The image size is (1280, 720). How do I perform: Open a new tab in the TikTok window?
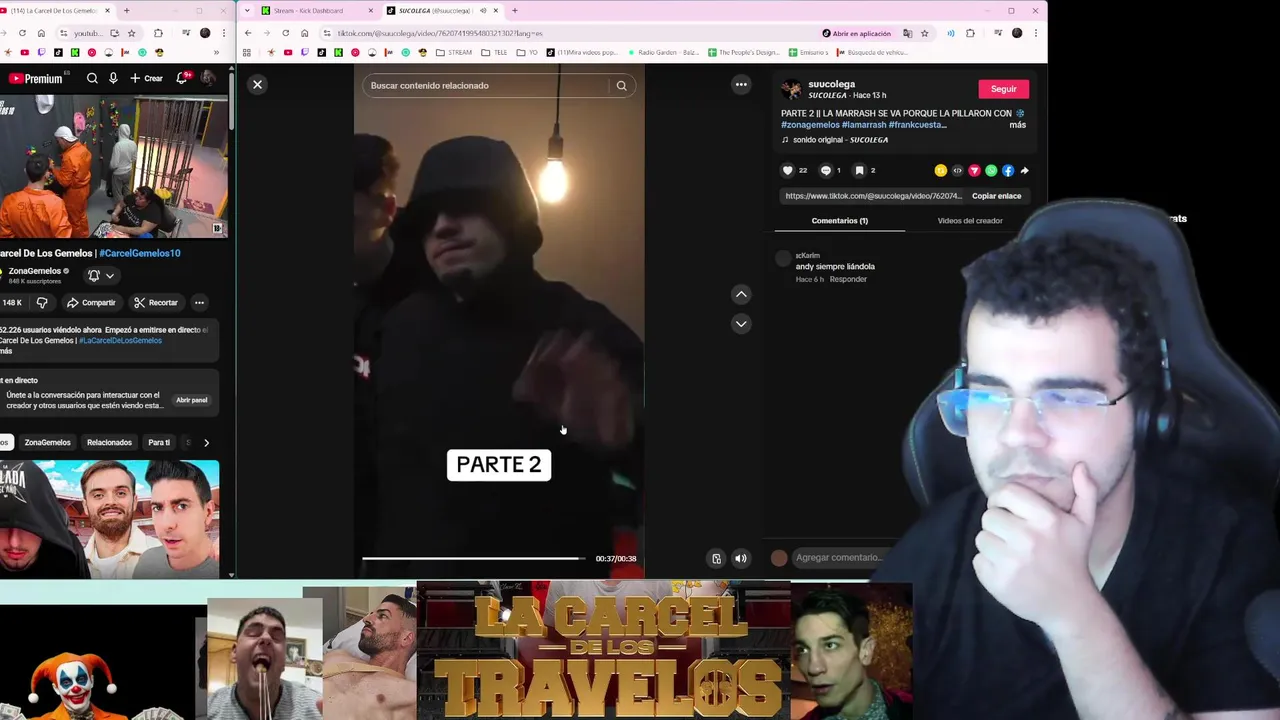tap(514, 11)
